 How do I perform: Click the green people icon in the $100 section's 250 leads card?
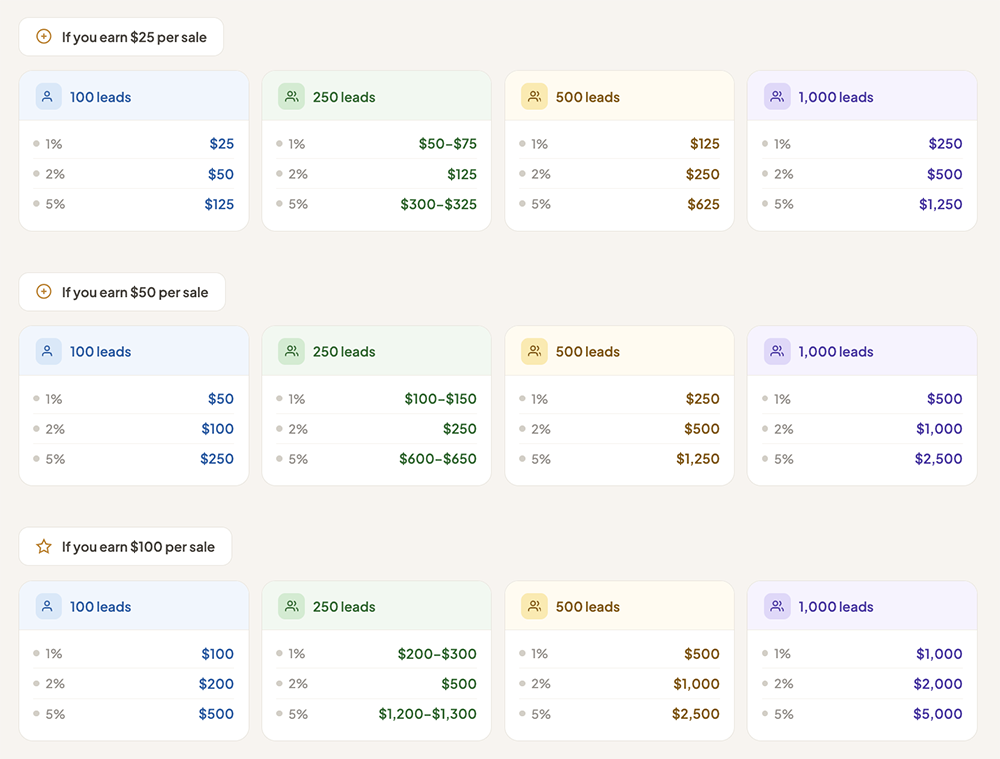click(x=291, y=606)
